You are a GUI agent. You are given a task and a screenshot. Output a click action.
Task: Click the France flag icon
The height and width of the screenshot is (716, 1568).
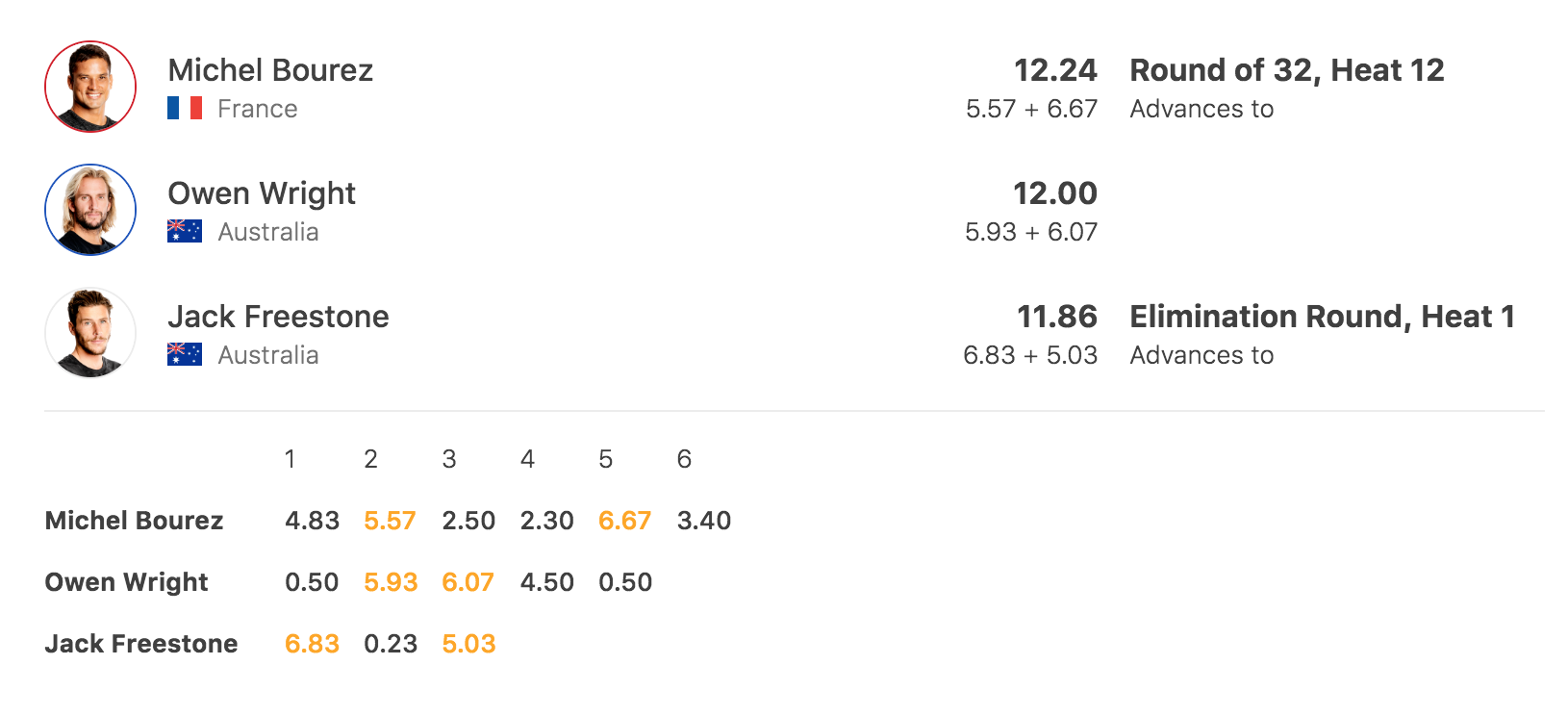click(x=185, y=108)
